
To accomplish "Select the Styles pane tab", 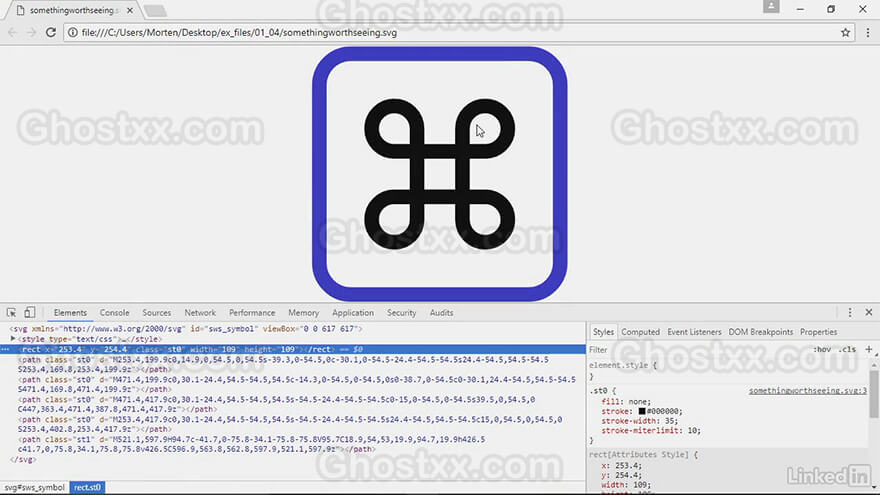I will pos(603,332).
